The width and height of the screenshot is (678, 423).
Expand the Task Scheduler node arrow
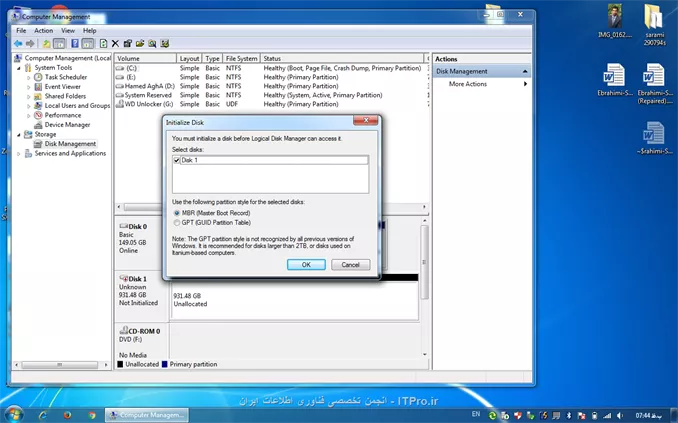(29, 77)
